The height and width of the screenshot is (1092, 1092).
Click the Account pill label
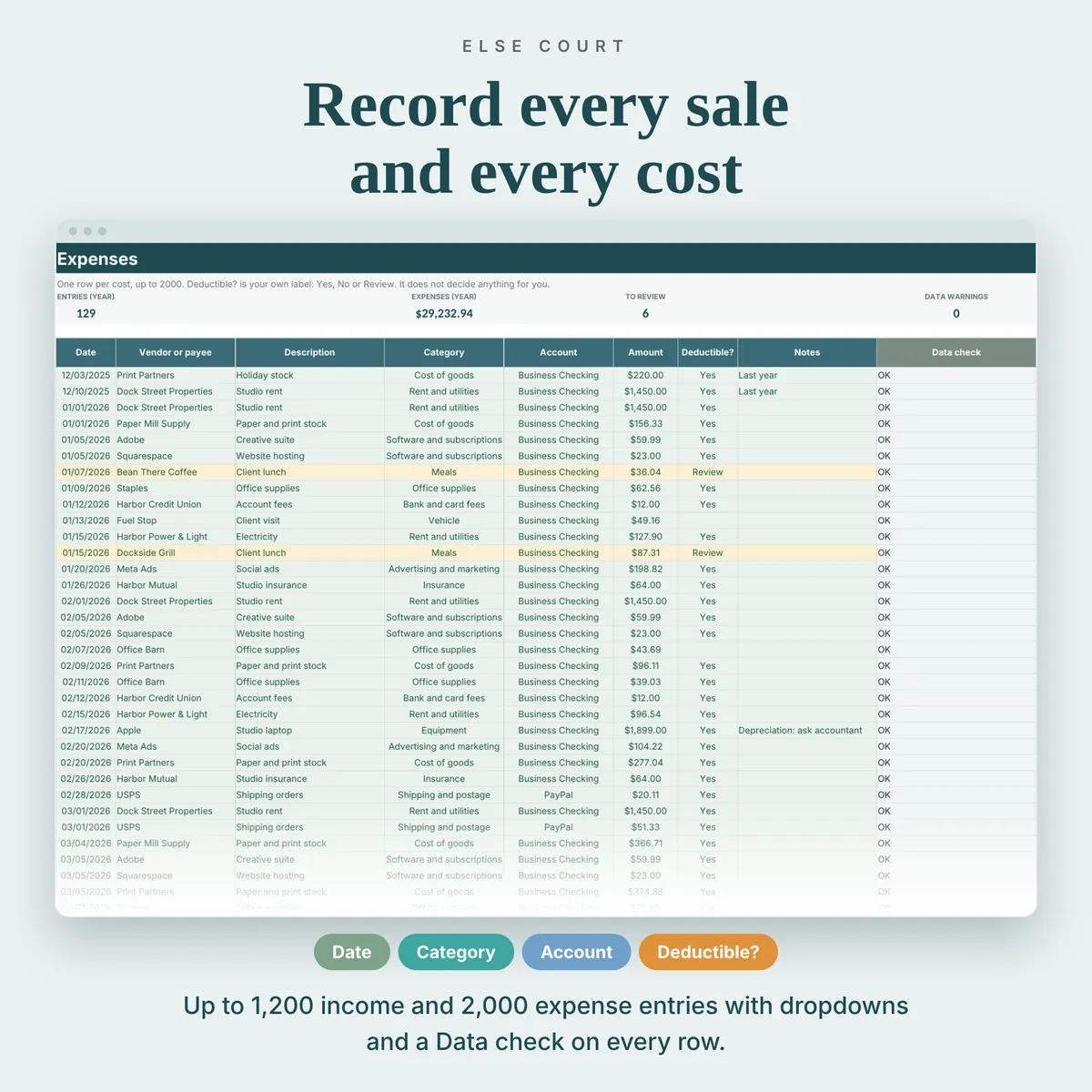click(x=576, y=952)
